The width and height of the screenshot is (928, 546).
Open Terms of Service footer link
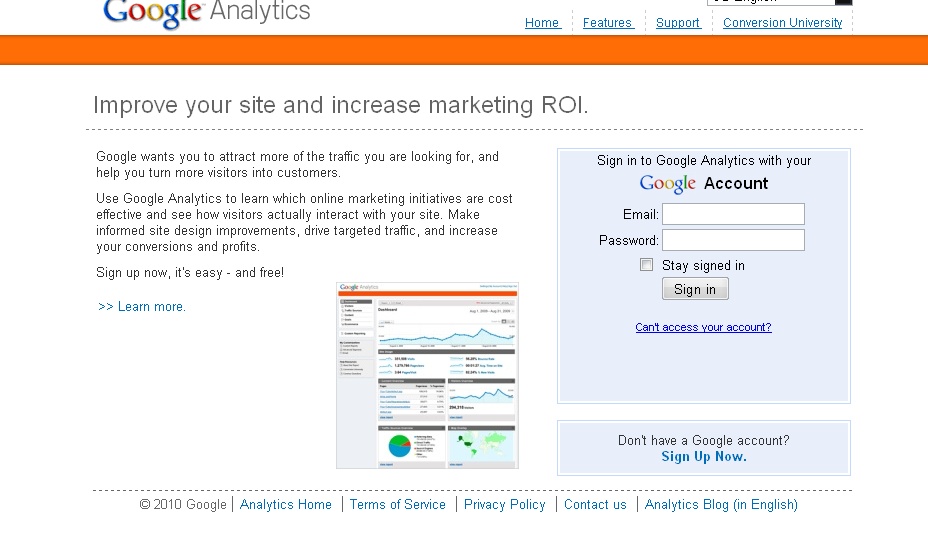coord(397,505)
